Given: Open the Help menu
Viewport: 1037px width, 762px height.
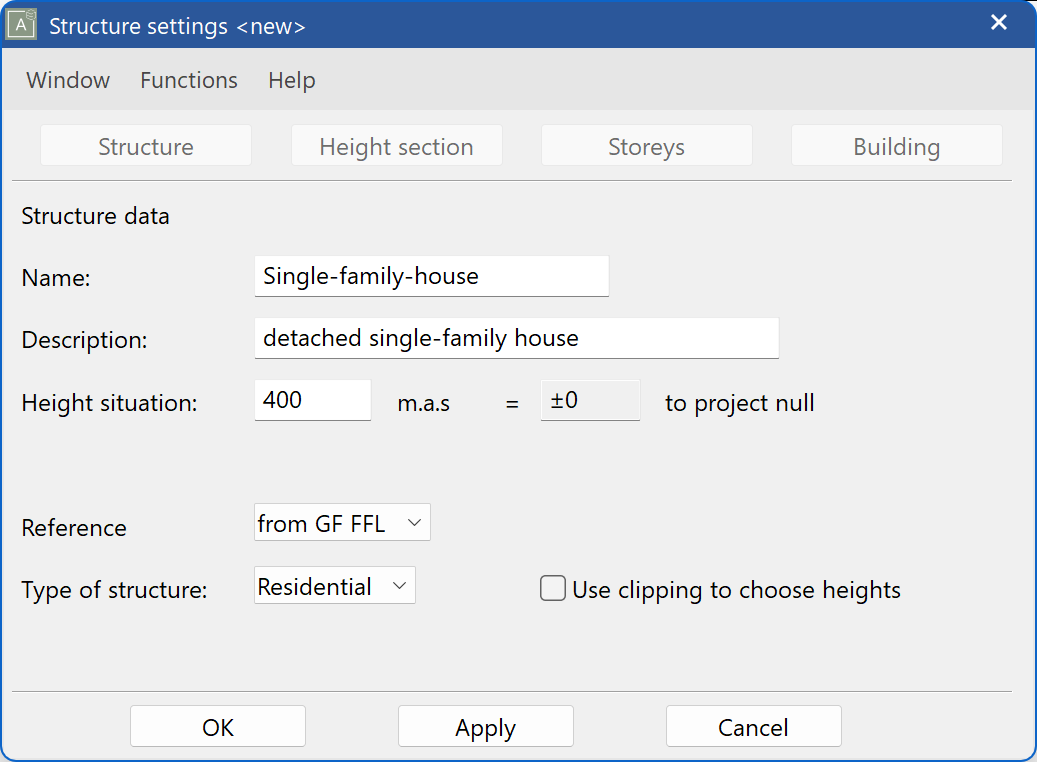Looking at the screenshot, I should click(291, 80).
